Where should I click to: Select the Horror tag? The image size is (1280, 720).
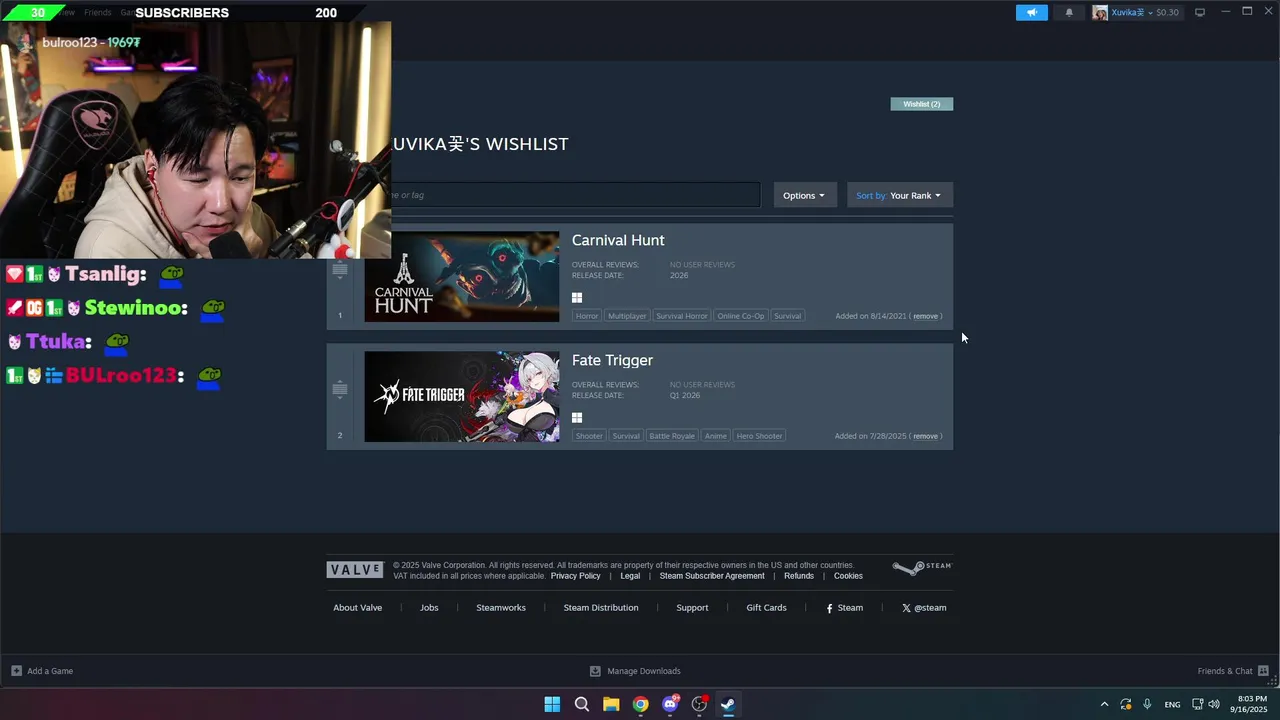pos(587,316)
